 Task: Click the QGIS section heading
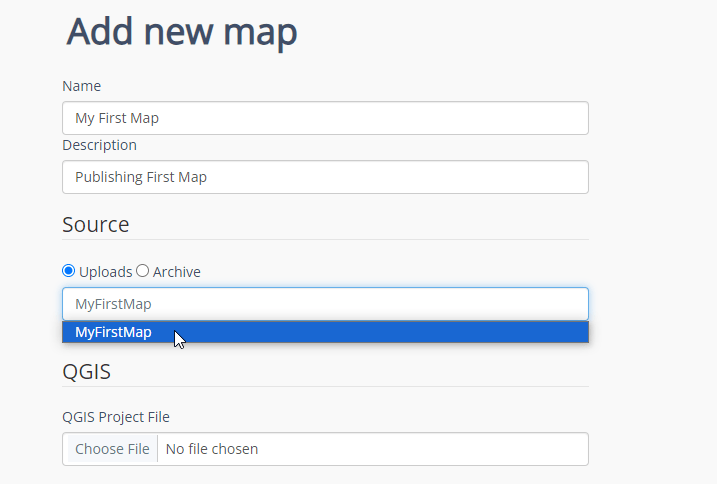(86, 372)
